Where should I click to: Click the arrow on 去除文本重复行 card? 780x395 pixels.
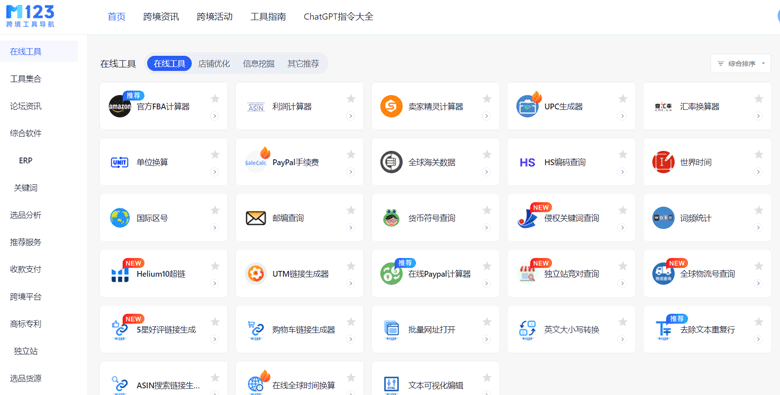click(758, 339)
